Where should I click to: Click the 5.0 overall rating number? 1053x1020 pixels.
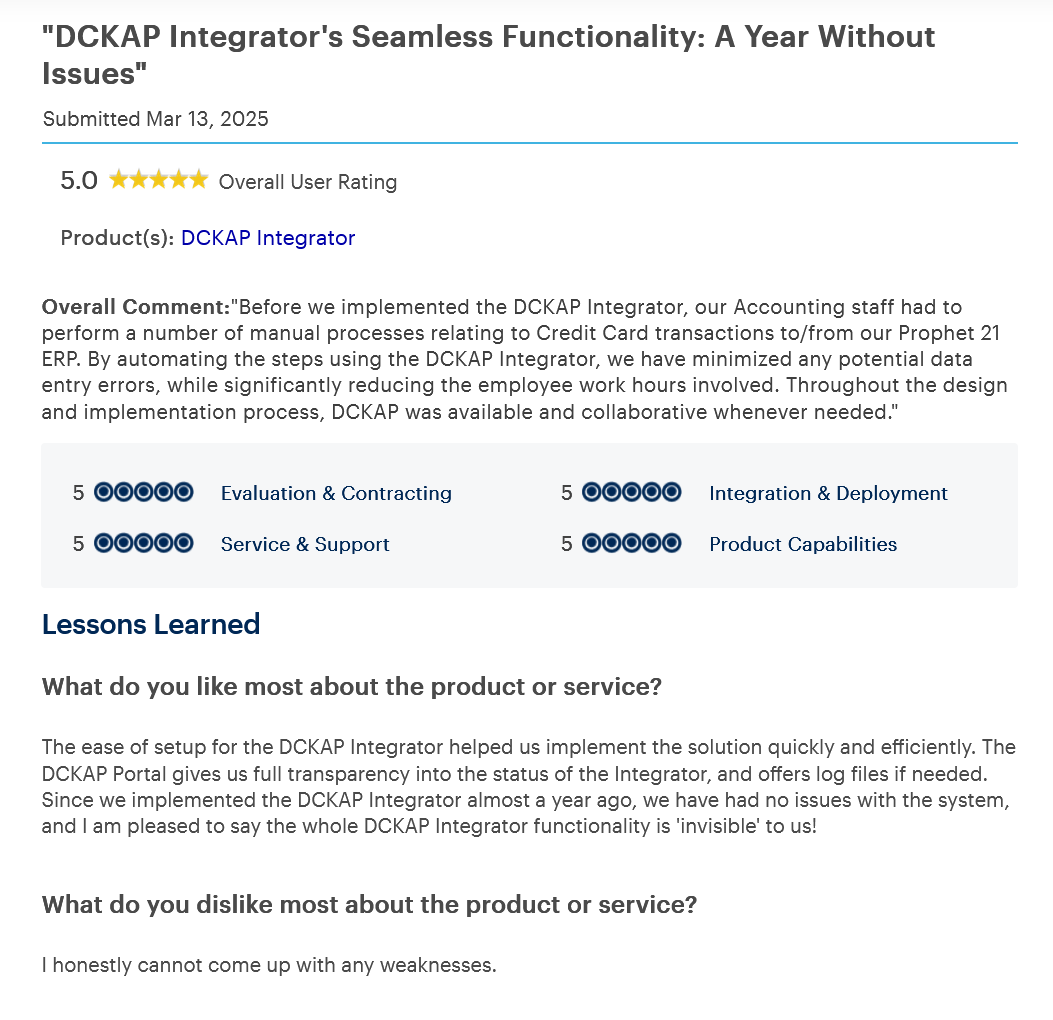pyautogui.click(x=79, y=180)
